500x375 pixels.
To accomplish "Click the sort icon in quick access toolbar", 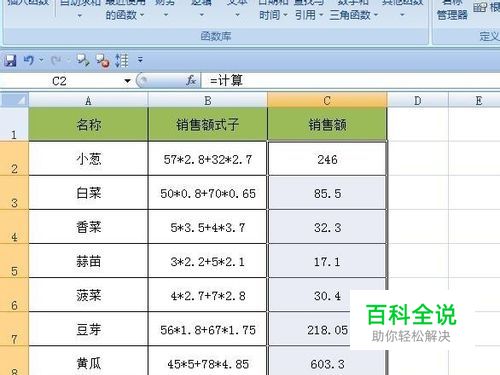I will [122, 61].
